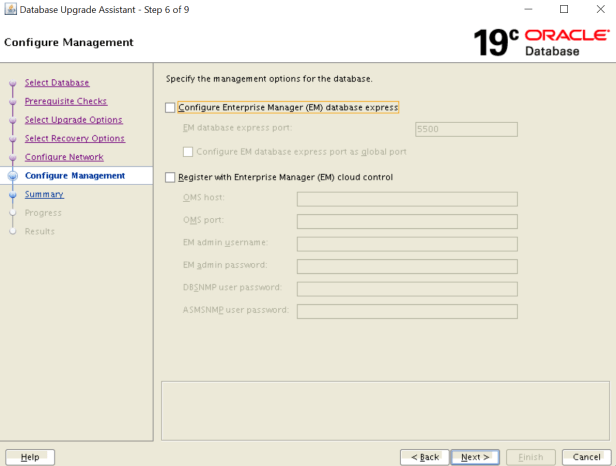Click the Configure Management current step marker
This screenshot has width=616, height=466.
[x=12, y=176]
